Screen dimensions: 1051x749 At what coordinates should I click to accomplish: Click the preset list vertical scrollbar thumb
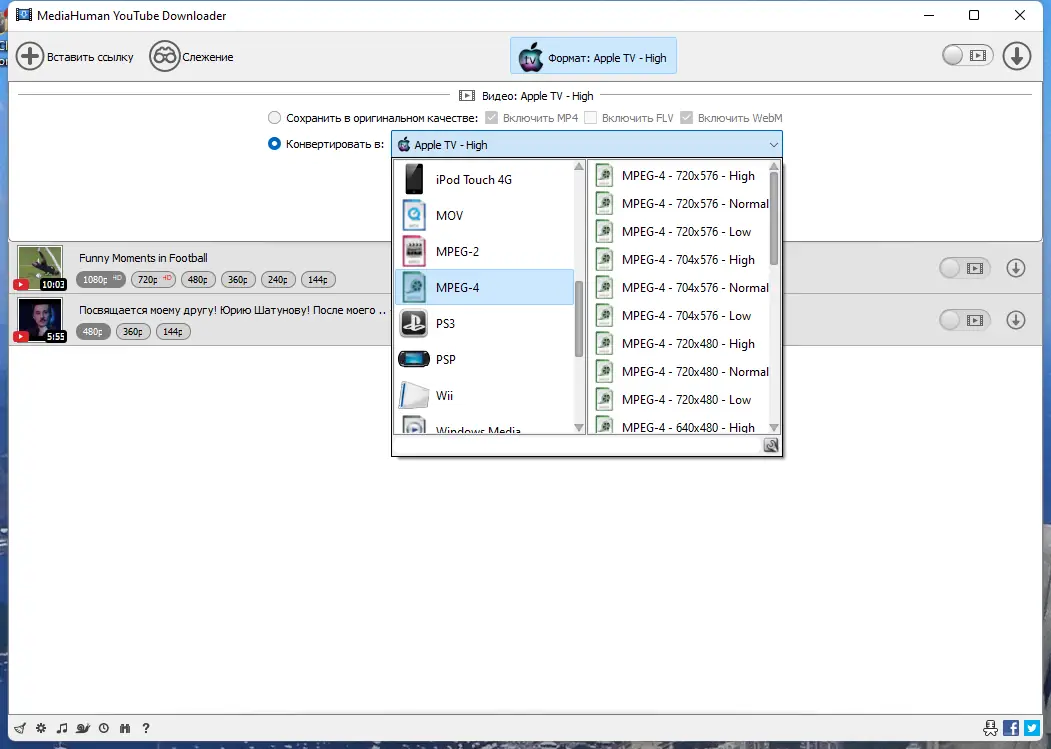coord(774,218)
